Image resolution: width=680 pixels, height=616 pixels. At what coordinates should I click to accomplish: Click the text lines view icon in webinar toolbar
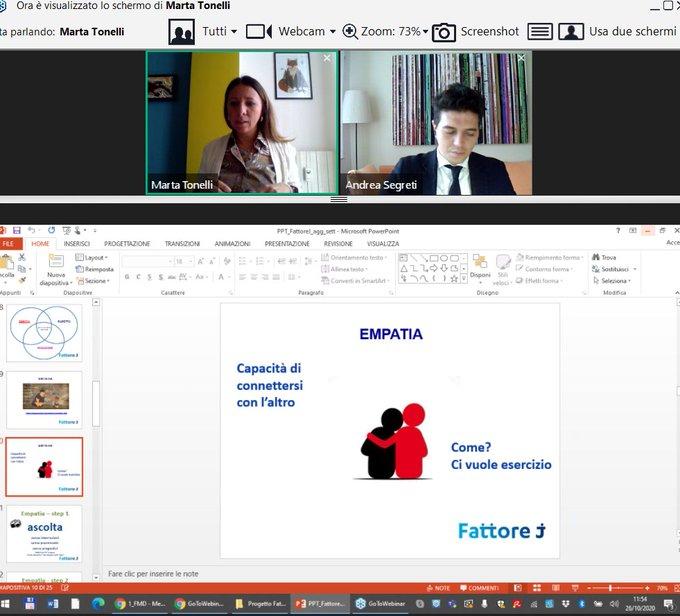click(539, 32)
